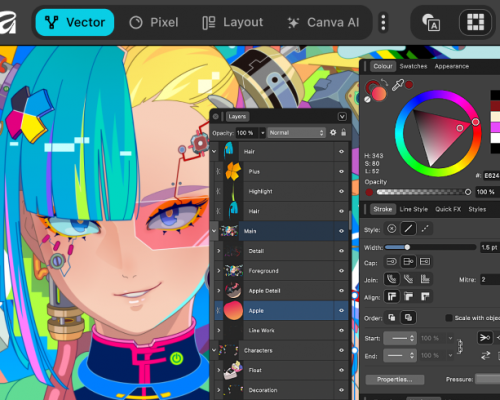
Task: Open the Styles tab
Action: pyautogui.click(x=477, y=209)
